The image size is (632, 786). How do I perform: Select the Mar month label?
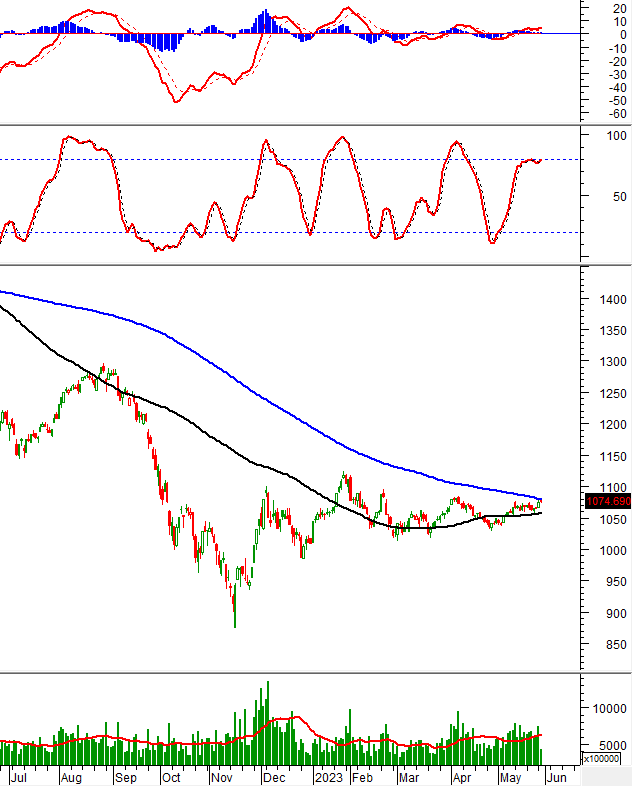(x=408, y=777)
